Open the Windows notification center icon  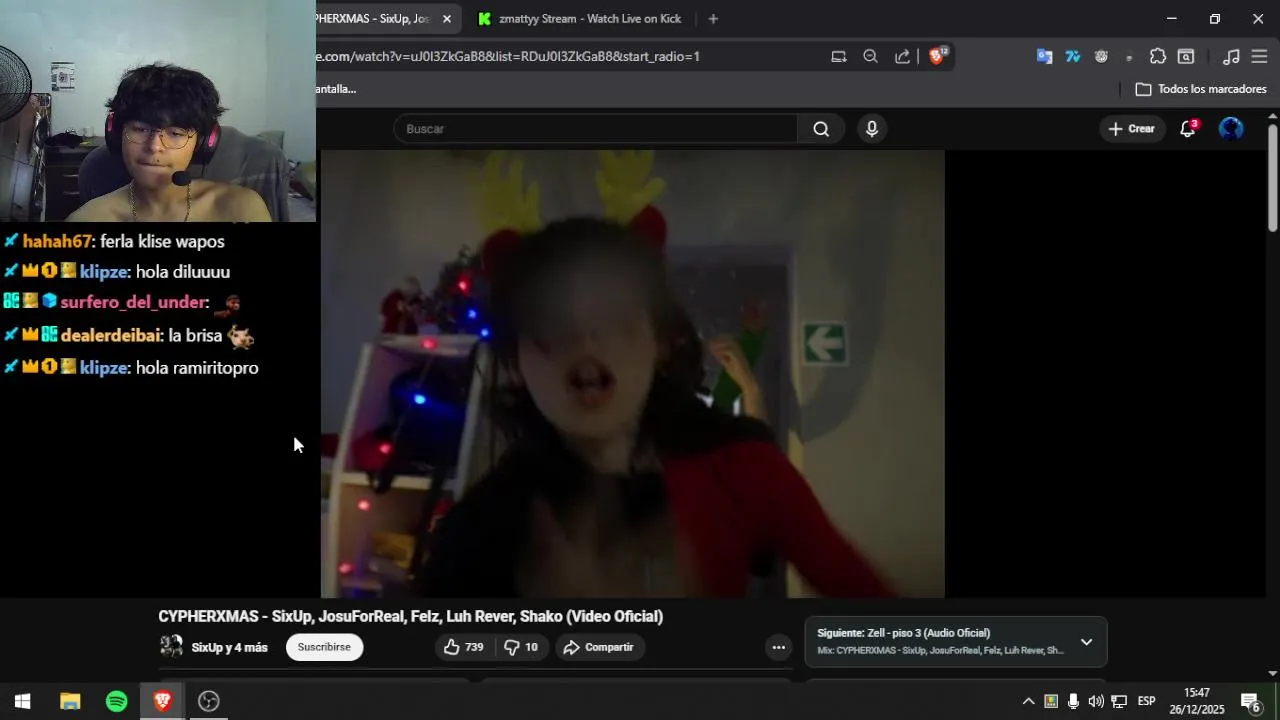click(1250, 701)
